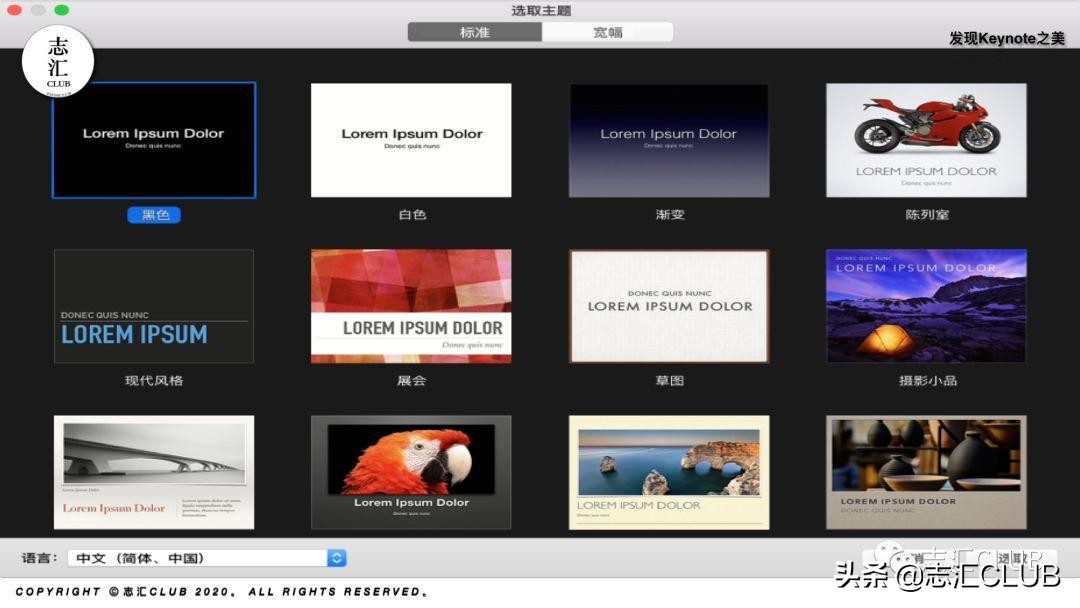The image size is (1080, 608).
Task: Select the 黑色 black theme thumbnail preview
Action: [154, 140]
